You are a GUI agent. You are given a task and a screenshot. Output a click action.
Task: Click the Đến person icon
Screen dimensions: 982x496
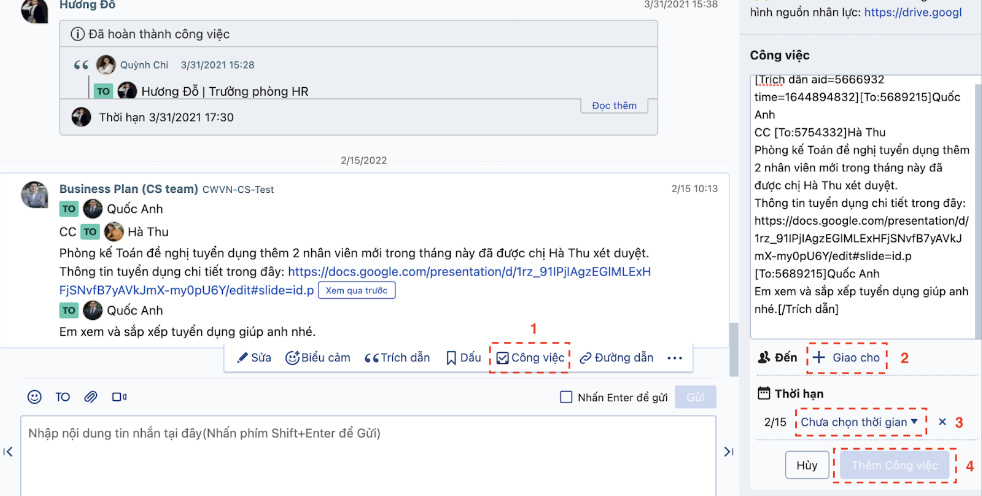[x=763, y=358]
